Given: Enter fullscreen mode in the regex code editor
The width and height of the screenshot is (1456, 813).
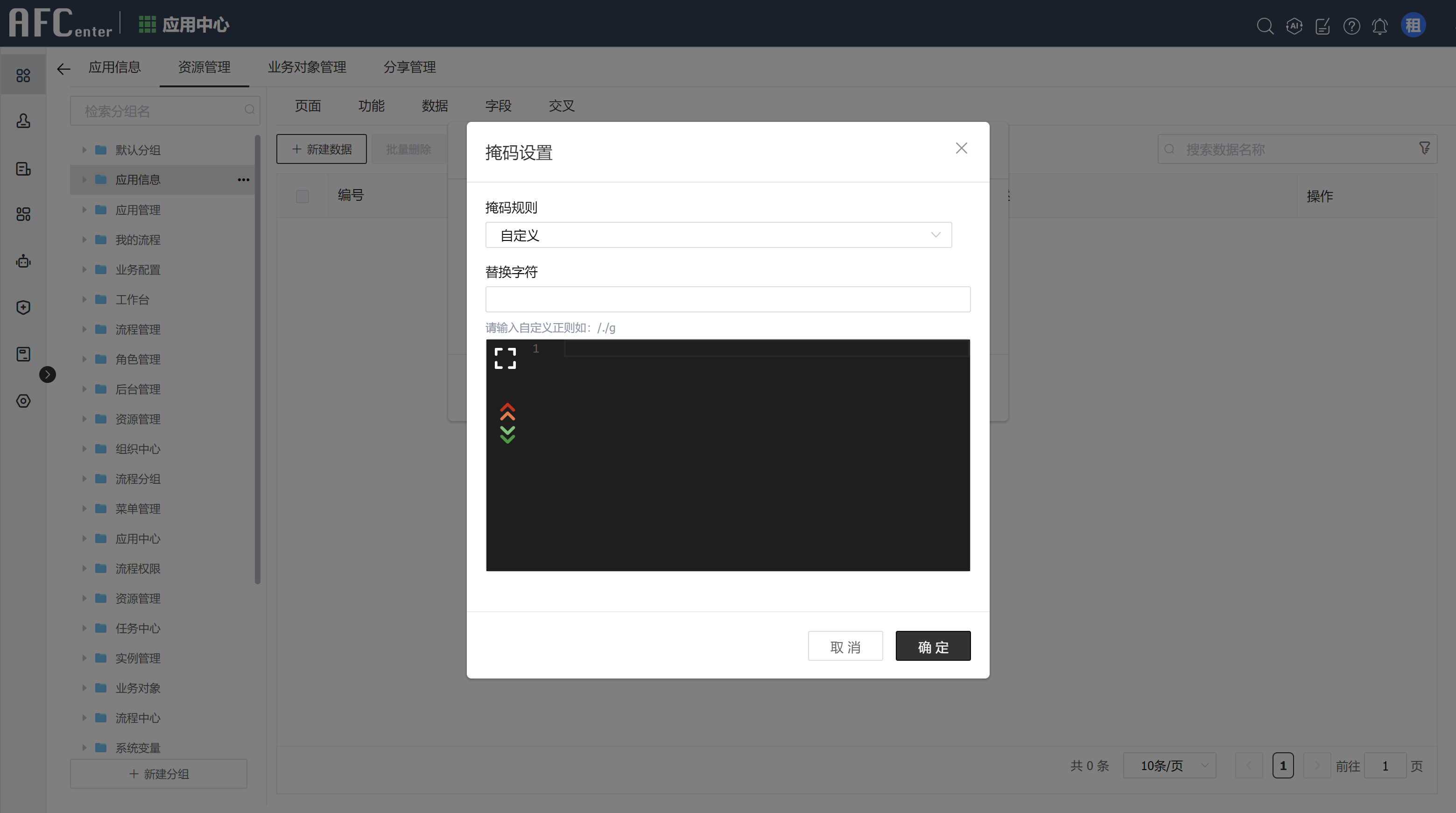Looking at the screenshot, I should coord(505,358).
